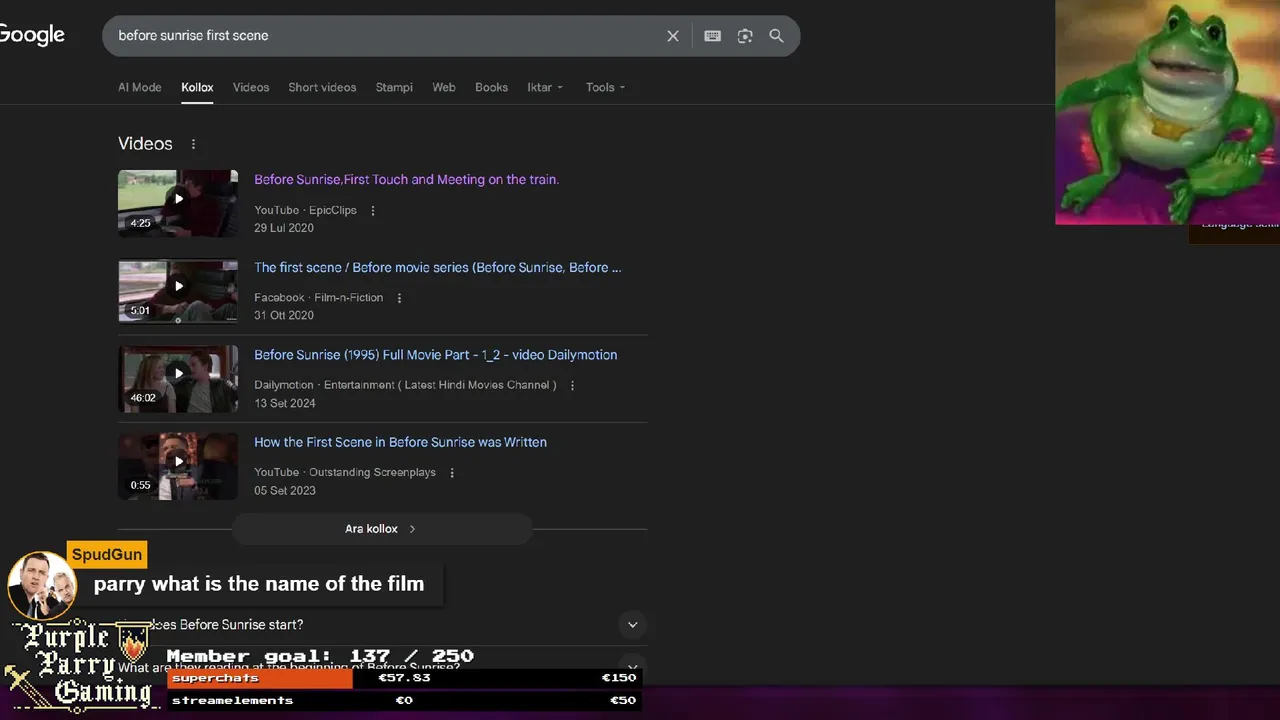Click the 'Videos' section heading
The height and width of the screenshot is (720, 1280).
pos(145,144)
